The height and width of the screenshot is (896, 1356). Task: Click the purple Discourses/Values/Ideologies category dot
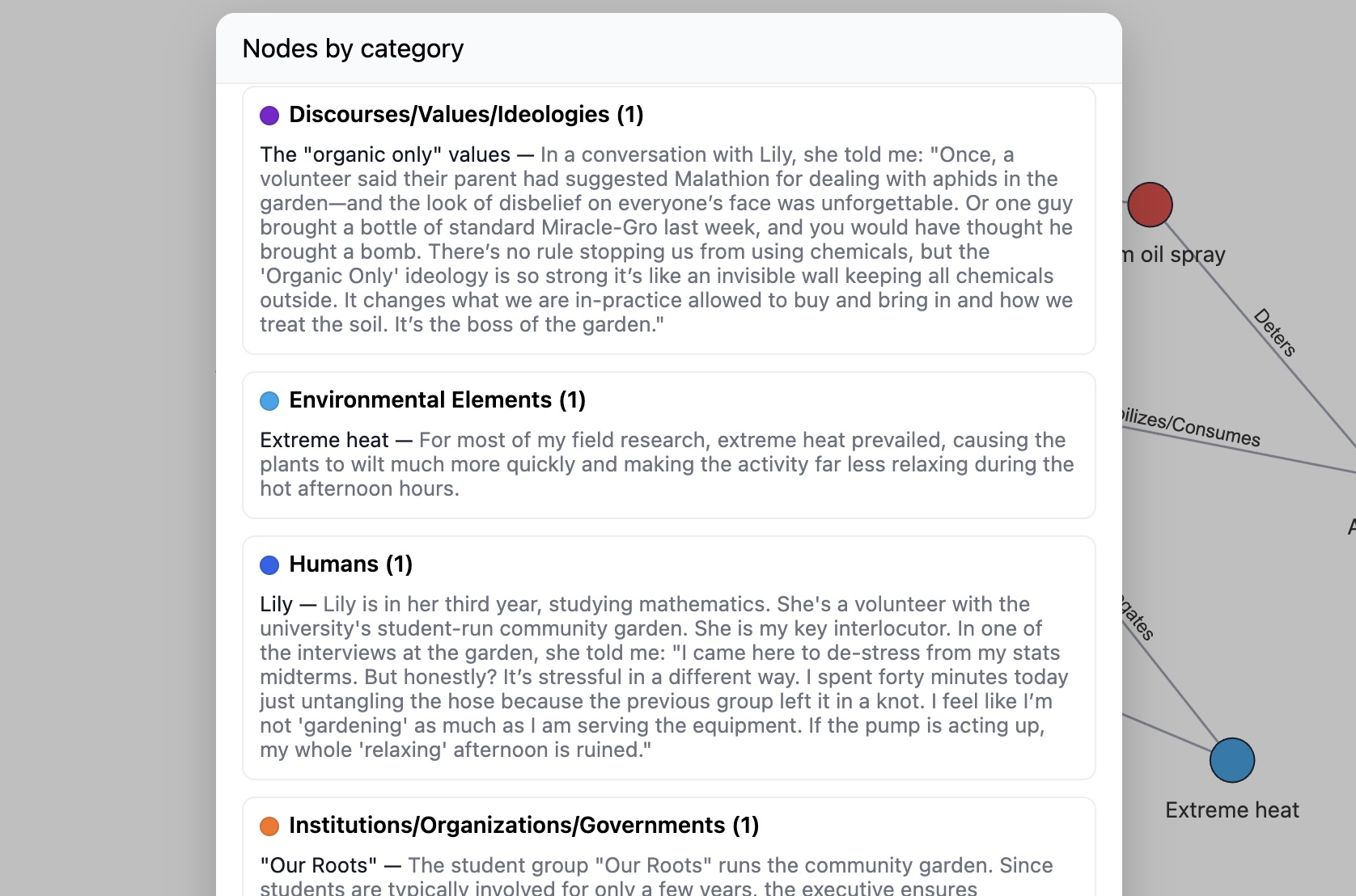269,116
